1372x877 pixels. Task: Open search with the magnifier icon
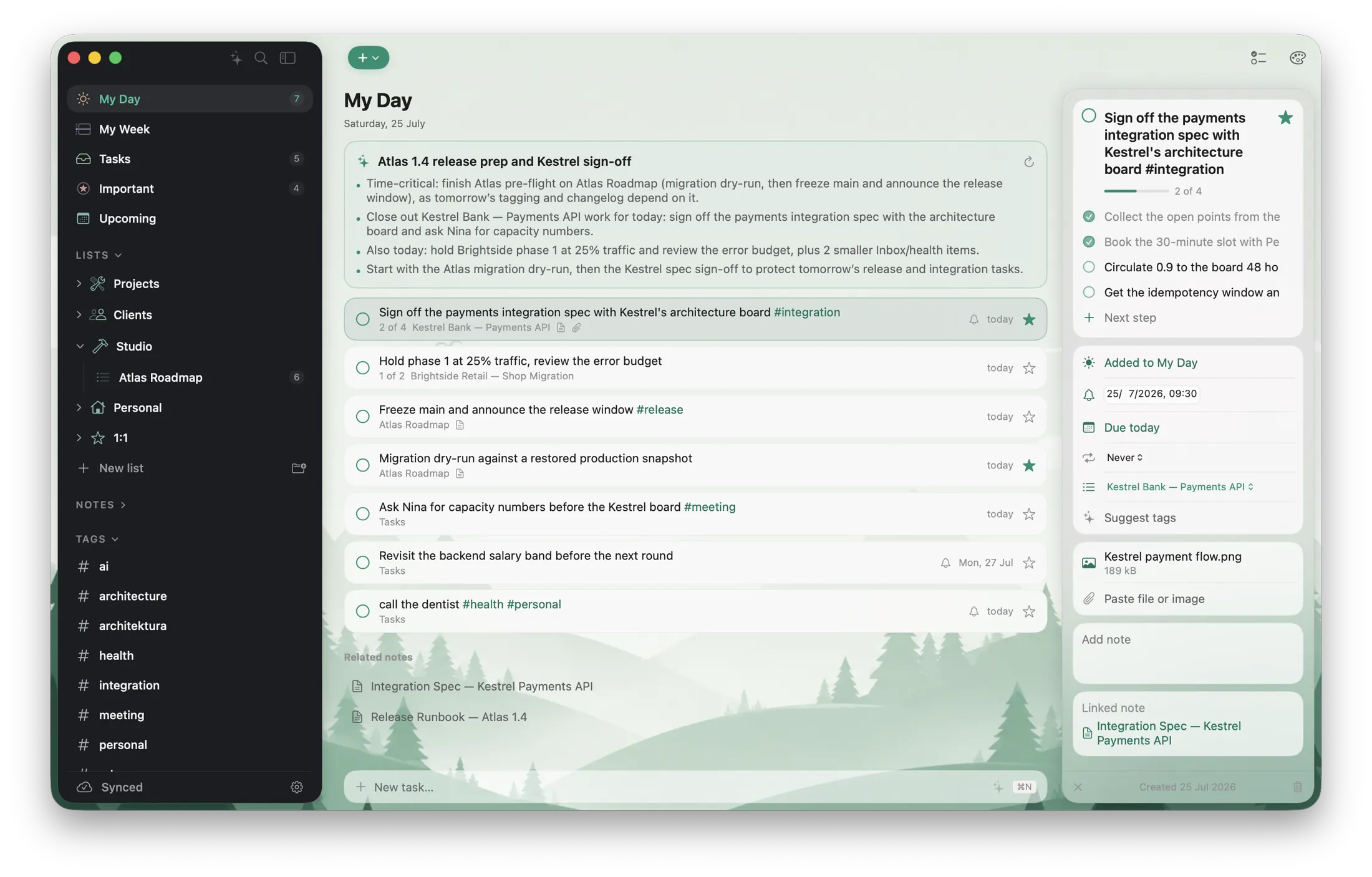[x=261, y=58]
